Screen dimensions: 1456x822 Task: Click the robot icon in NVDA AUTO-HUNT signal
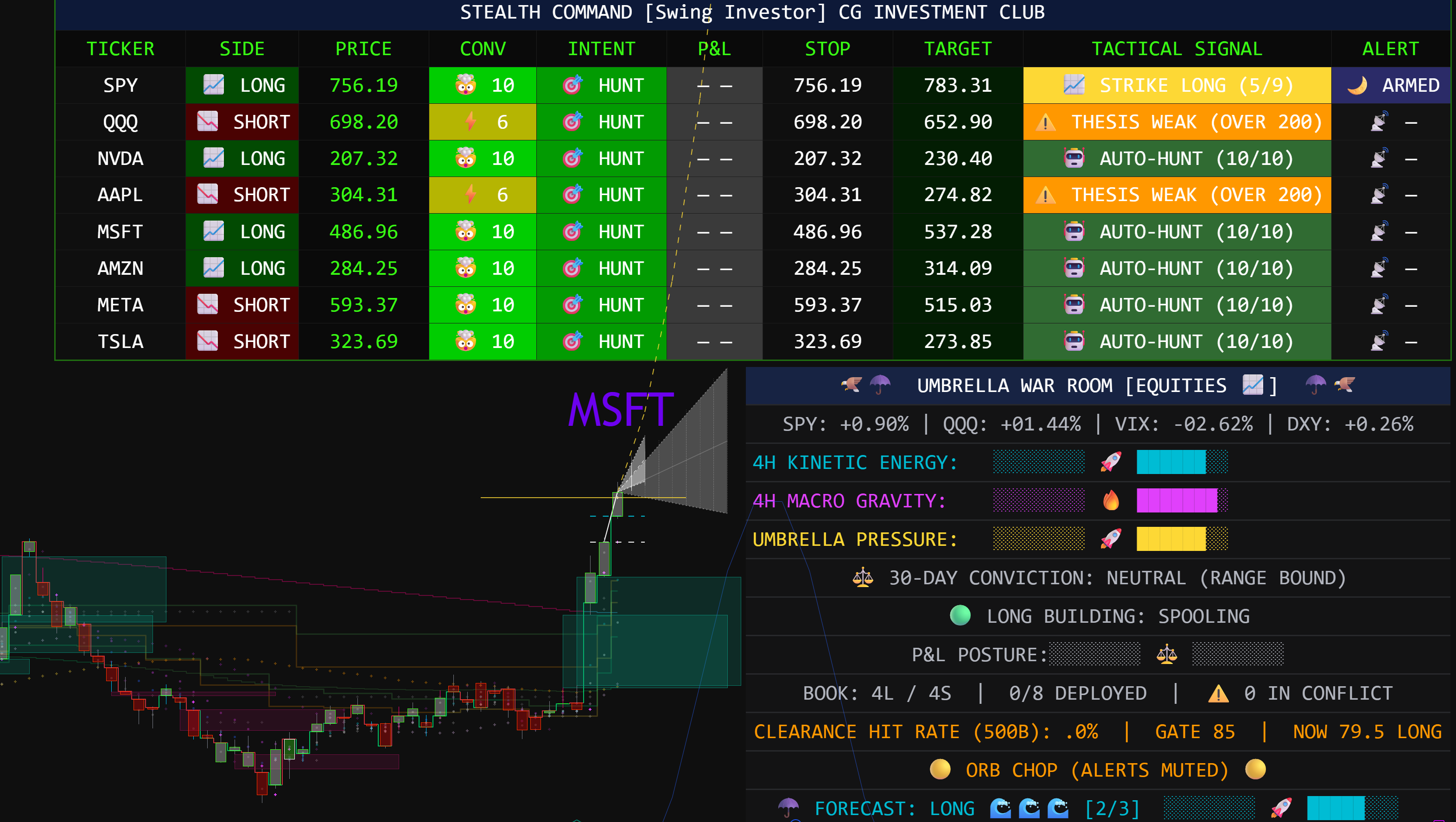pyautogui.click(x=1074, y=158)
